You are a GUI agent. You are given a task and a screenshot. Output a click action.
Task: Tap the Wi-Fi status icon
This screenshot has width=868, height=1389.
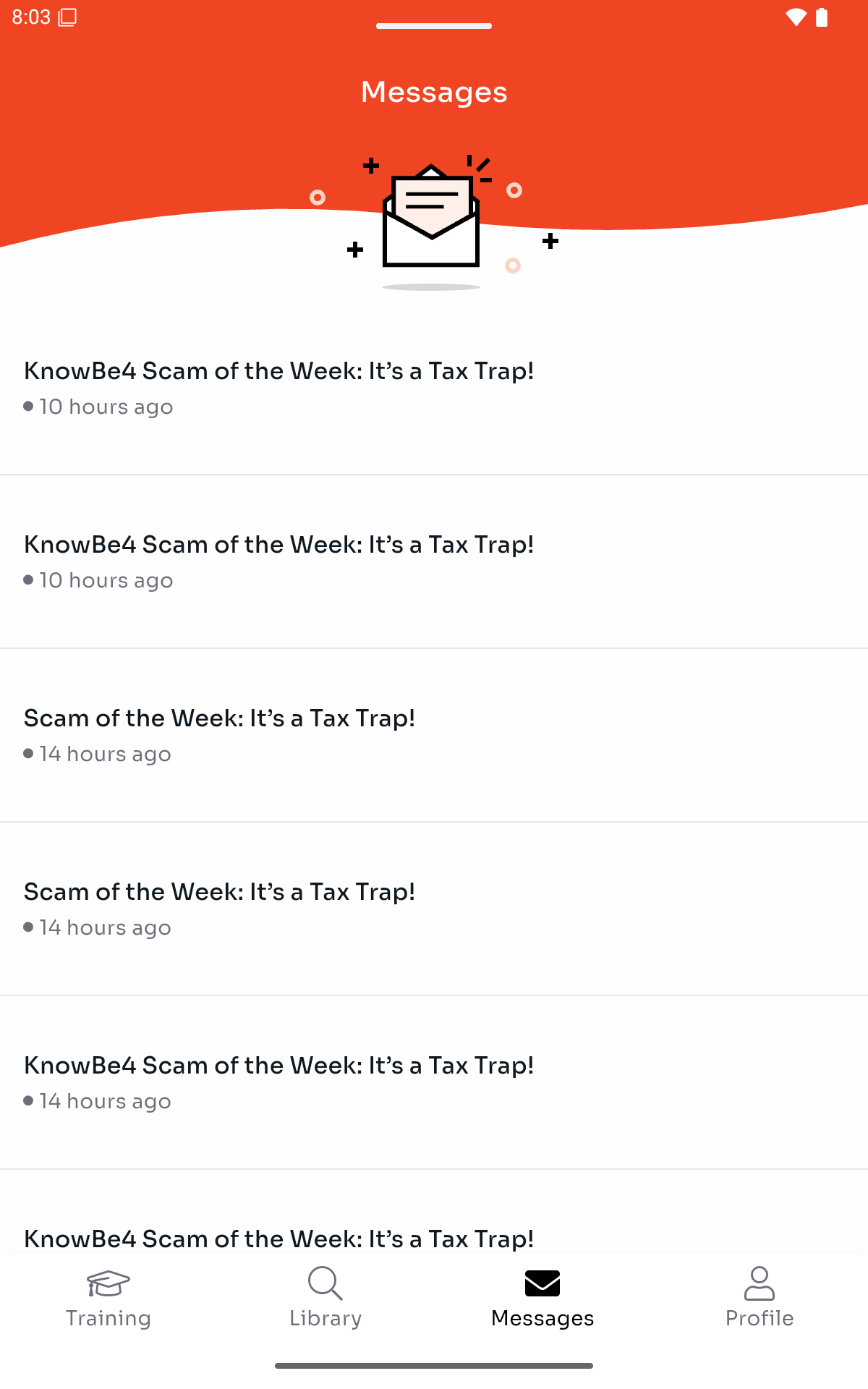[x=796, y=17]
